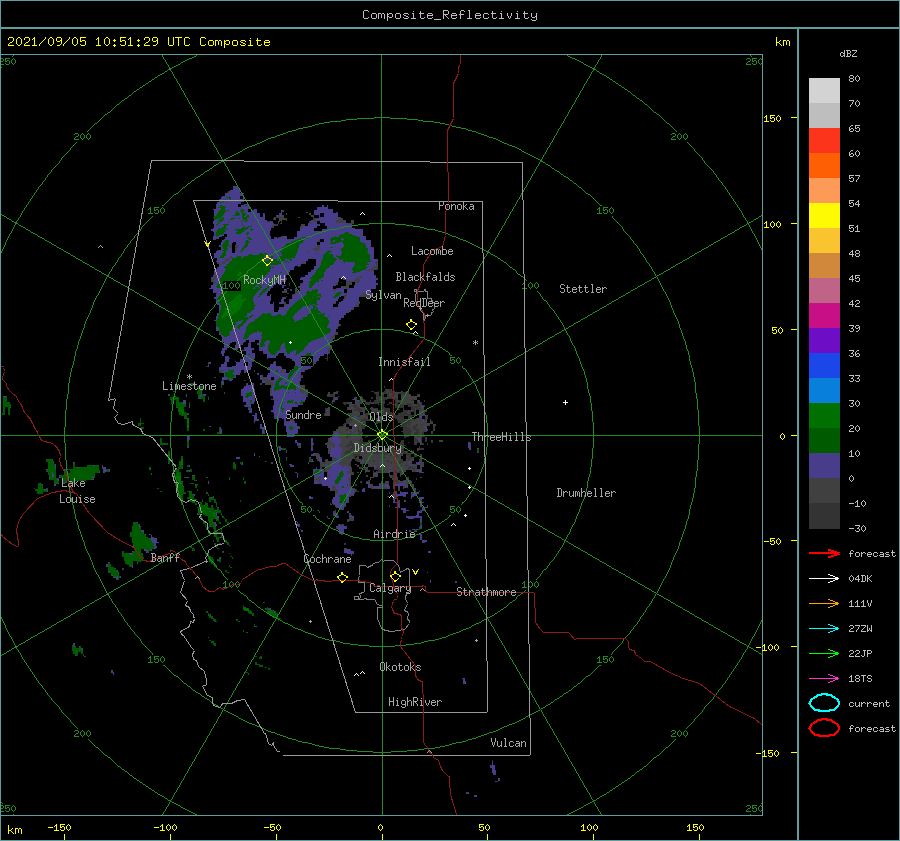Click the light gray 70-80 dBZ swatch

point(824,90)
